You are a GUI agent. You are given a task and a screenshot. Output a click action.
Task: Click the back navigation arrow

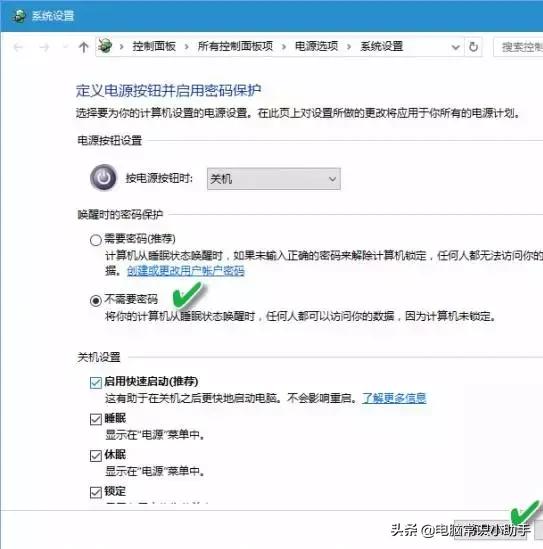point(18,47)
